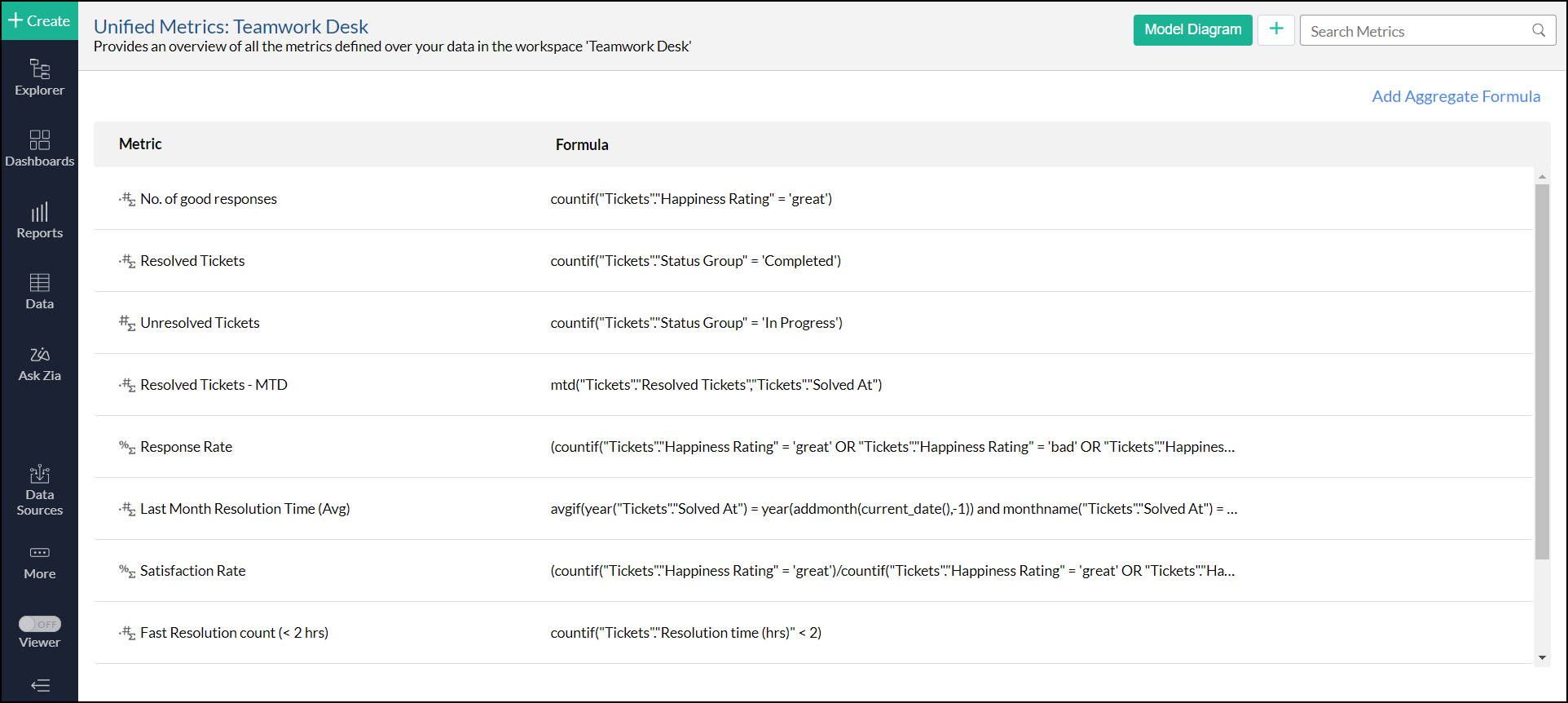Click the Search Metrics input field
1568x703 pixels.
[x=1418, y=31]
